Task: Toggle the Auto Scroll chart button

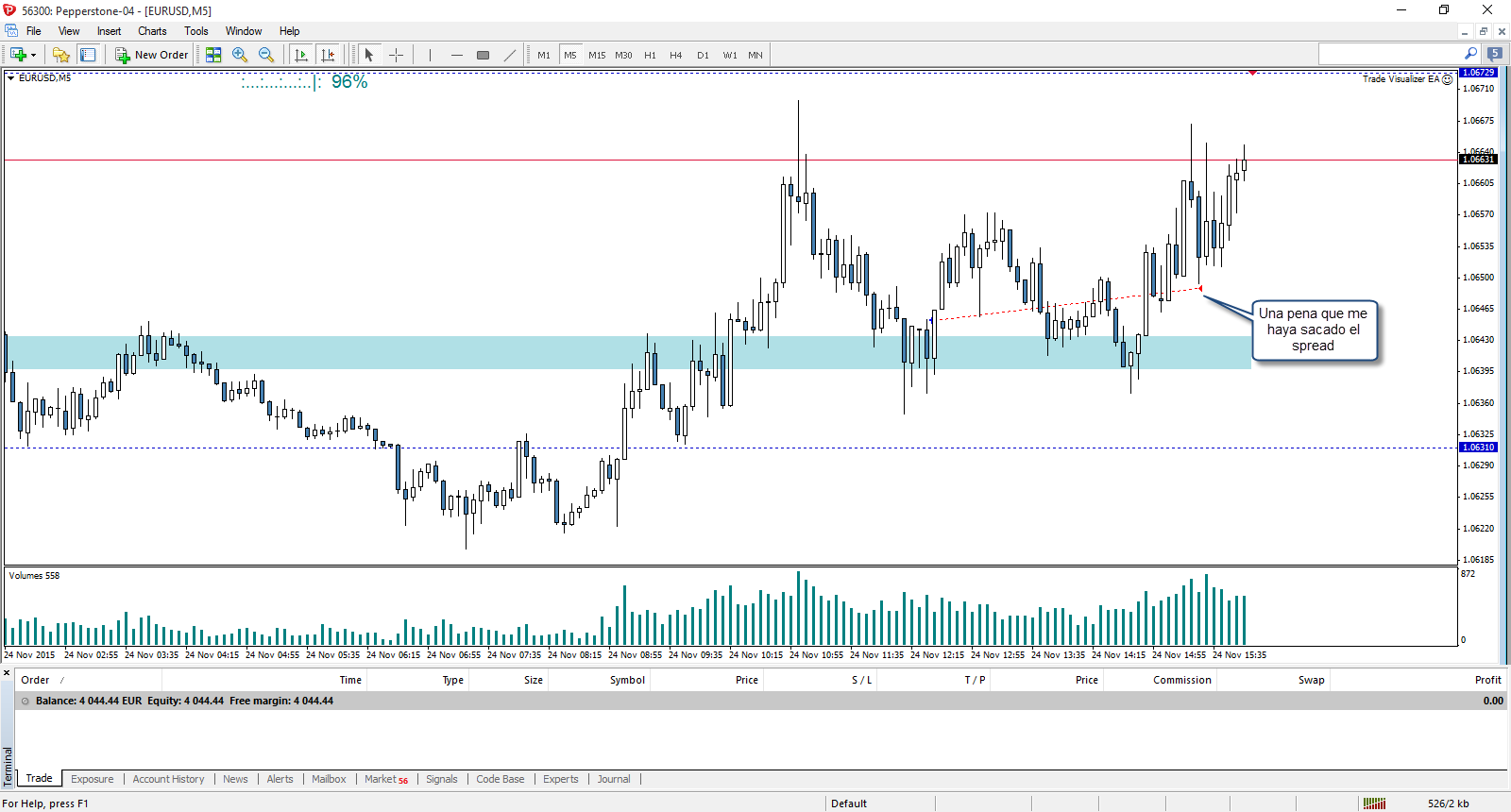Action: (x=301, y=55)
